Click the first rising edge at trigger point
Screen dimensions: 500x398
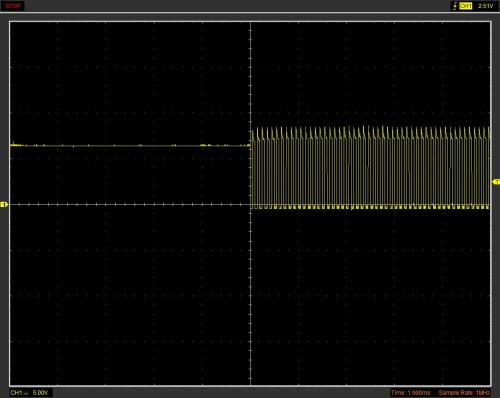click(252, 168)
